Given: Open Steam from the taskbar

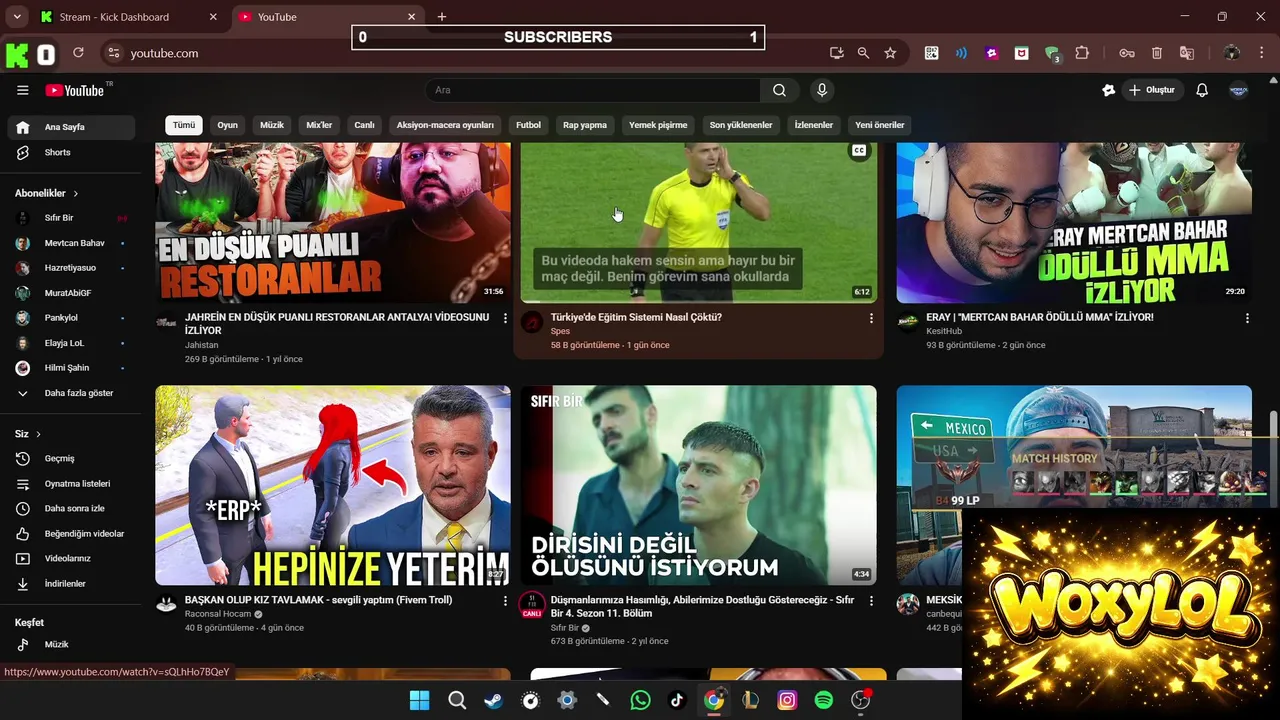Looking at the screenshot, I should (493, 700).
